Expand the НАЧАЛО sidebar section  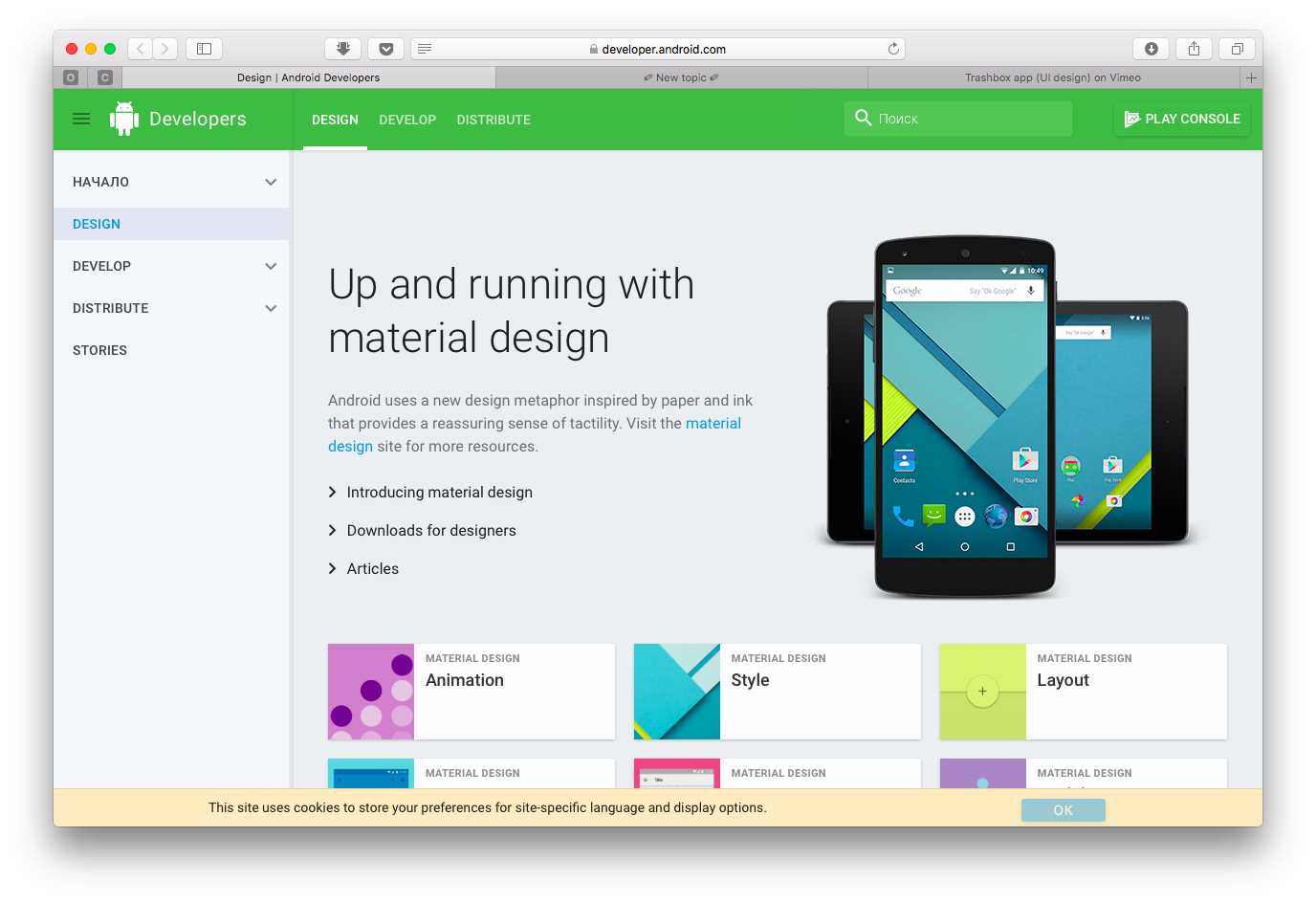pos(271,182)
